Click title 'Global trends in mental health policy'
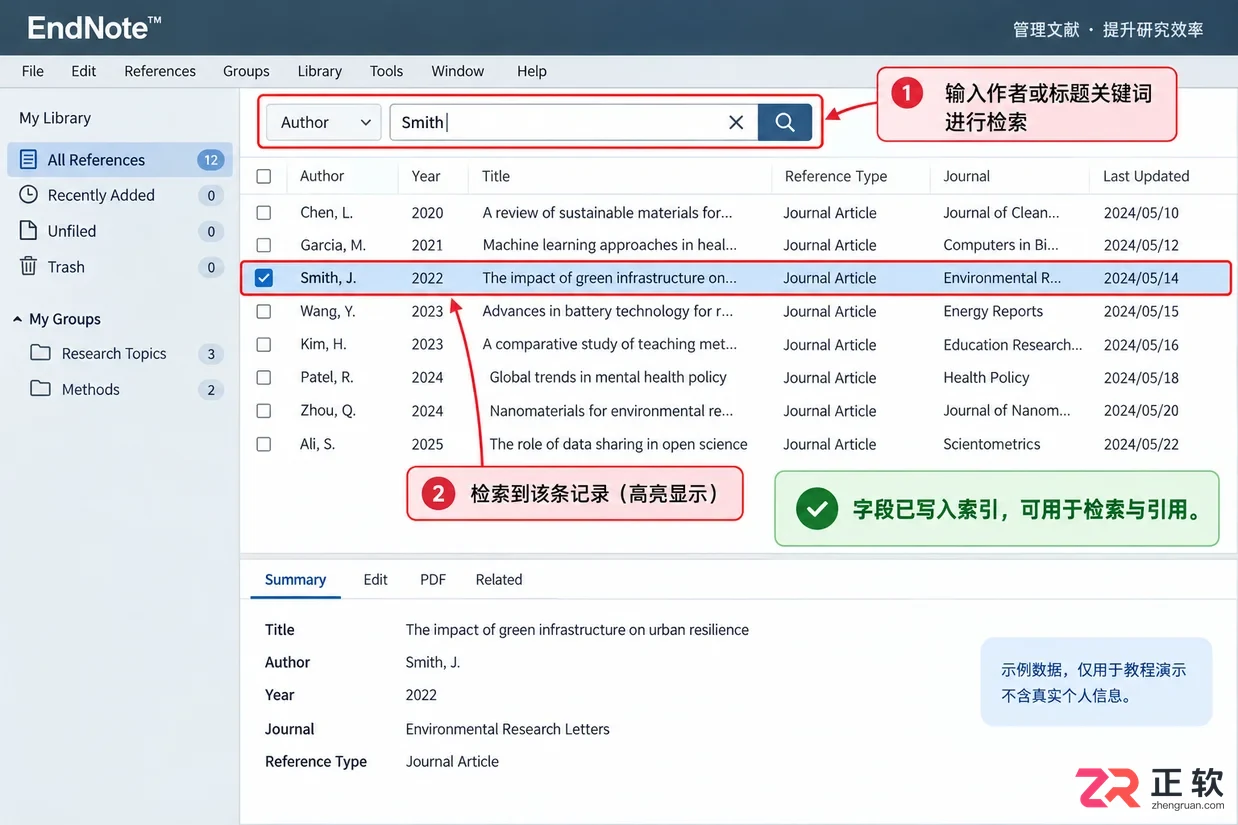1238x825 pixels. tap(608, 377)
